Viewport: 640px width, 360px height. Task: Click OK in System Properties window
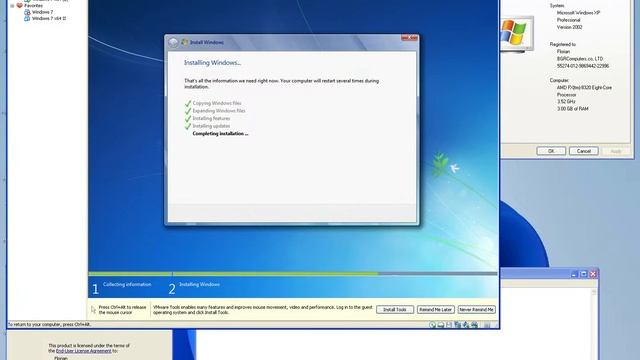coord(551,151)
